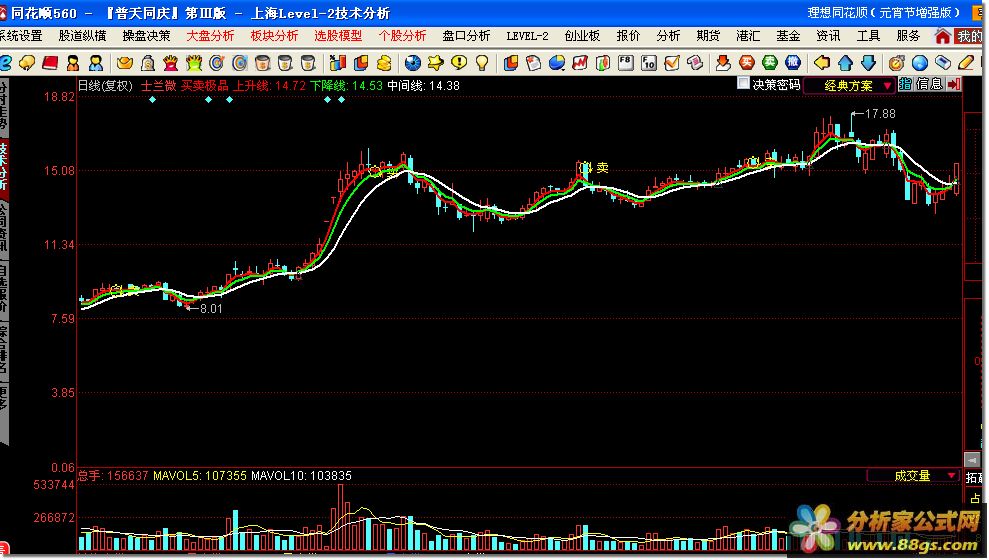Screen dimensions: 989x560
Task: Click the 买卖极品 indicator name
Action: click(x=204, y=86)
